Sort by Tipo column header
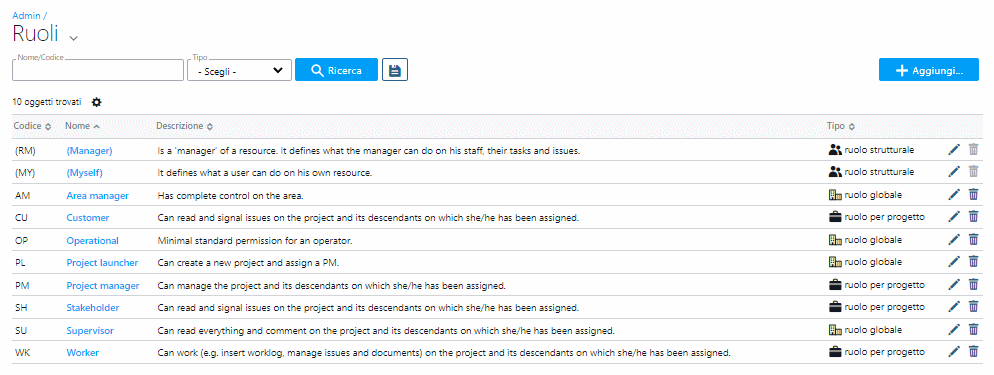Image resolution: width=994 pixels, height=375 pixels. click(x=841, y=126)
